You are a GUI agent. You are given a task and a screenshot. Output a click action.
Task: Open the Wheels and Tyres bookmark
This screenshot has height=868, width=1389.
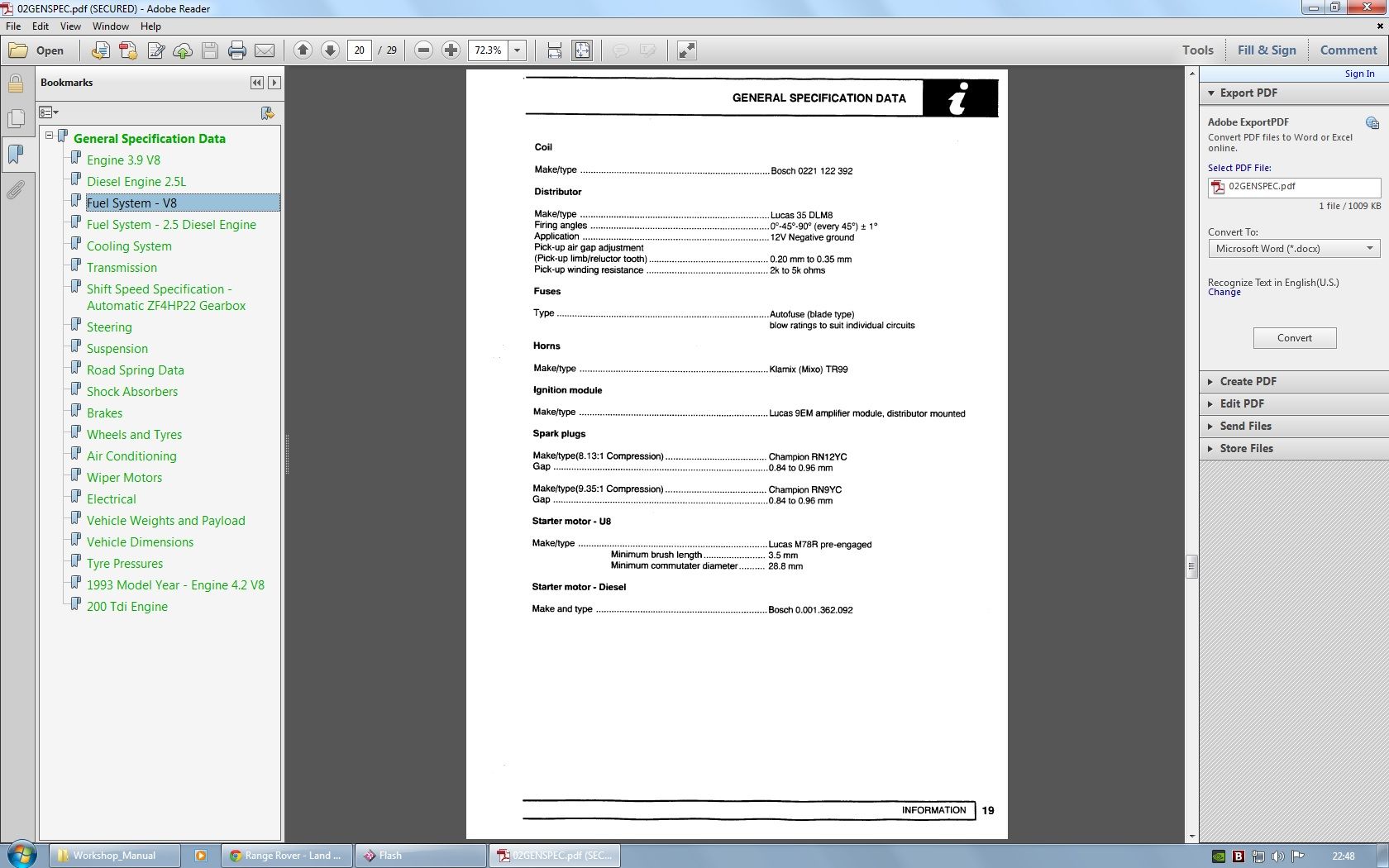coord(134,435)
